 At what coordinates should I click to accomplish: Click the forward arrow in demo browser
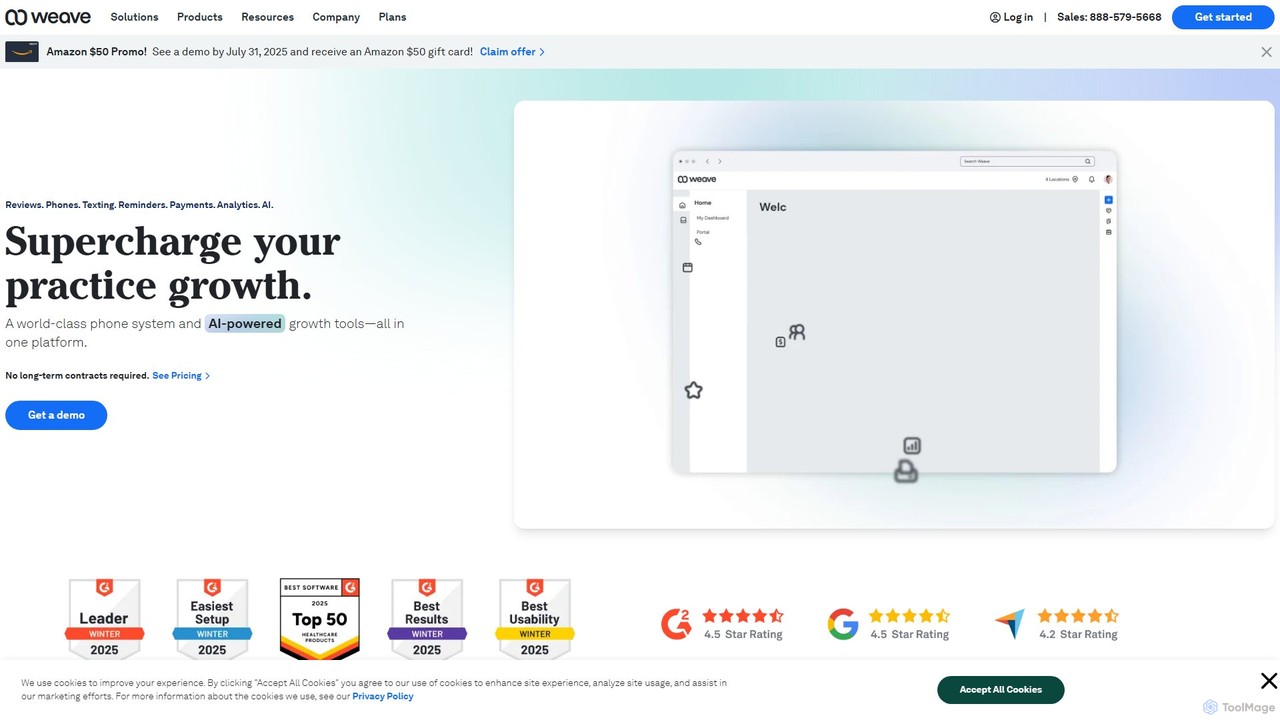click(719, 161)
